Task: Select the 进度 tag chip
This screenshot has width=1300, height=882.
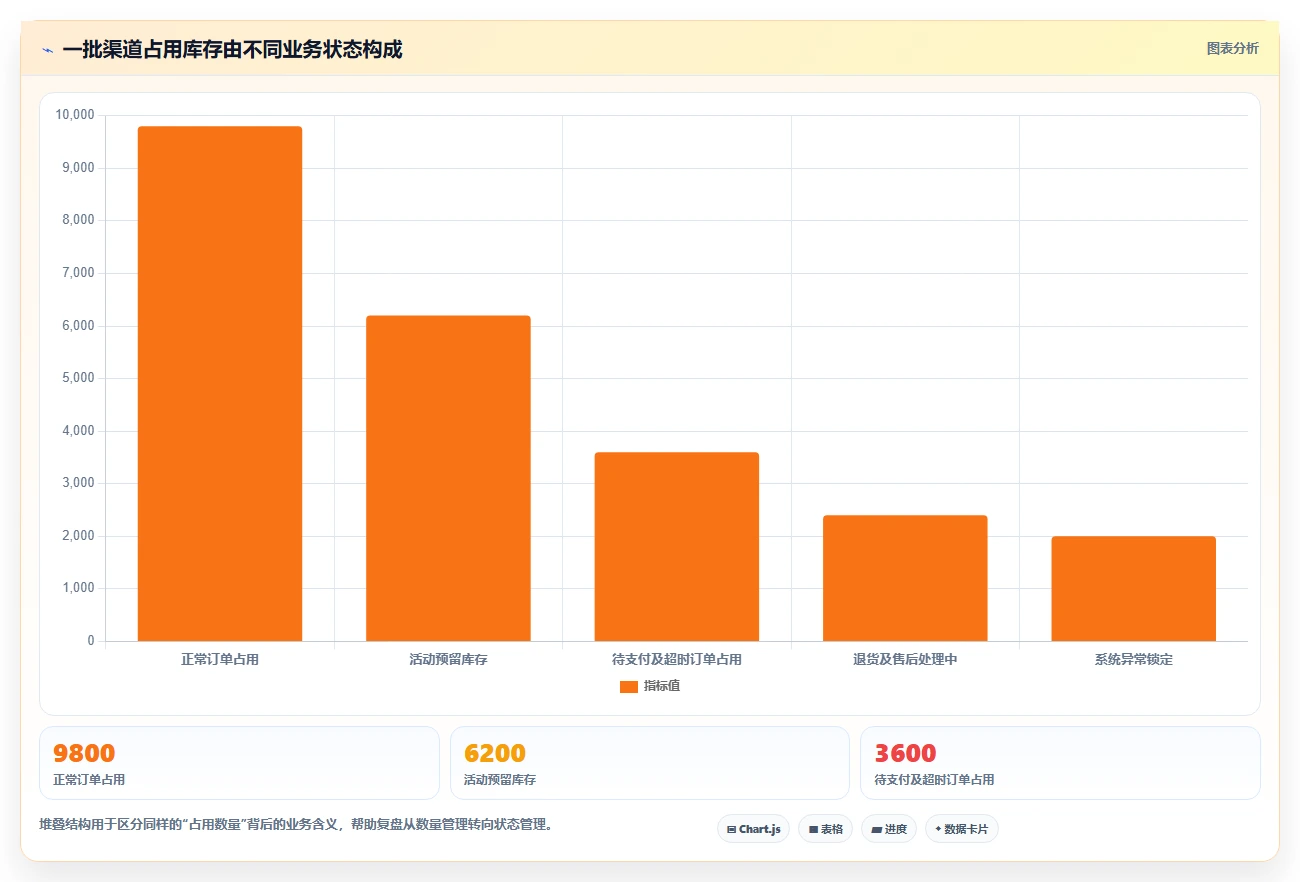Action: pyautogui.click(x=889, y=829)
